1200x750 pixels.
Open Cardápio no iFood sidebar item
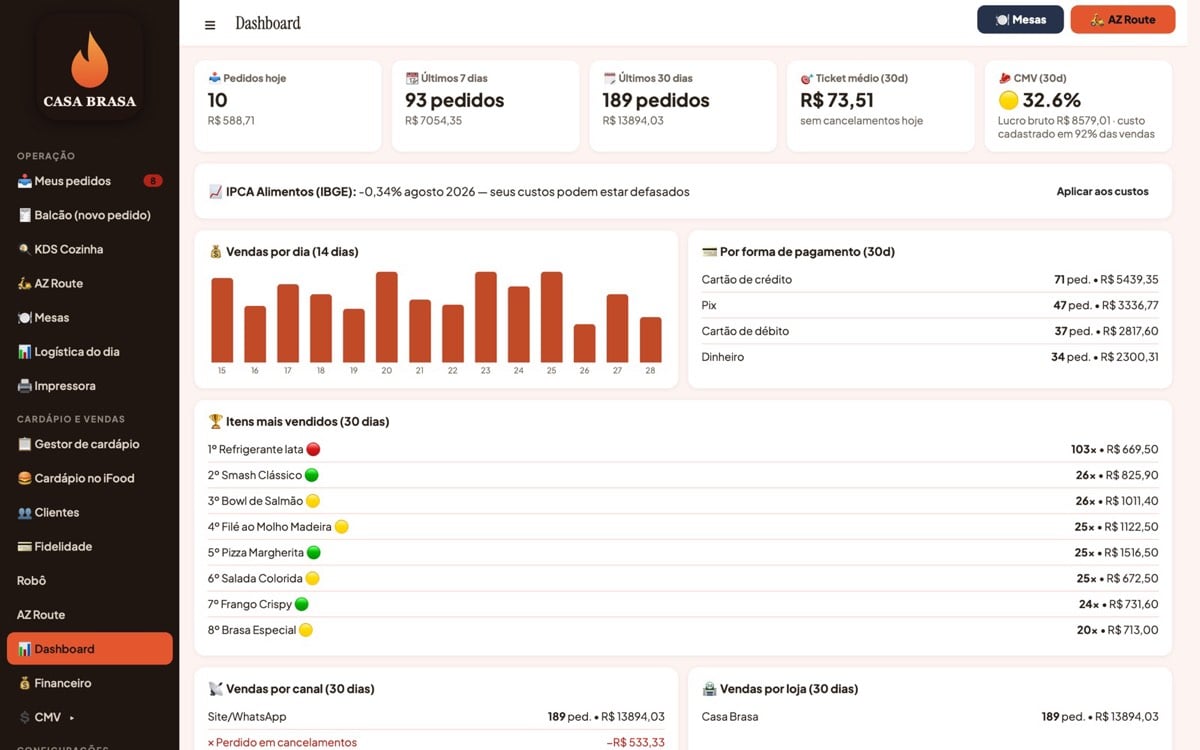[x=90, y=478]
